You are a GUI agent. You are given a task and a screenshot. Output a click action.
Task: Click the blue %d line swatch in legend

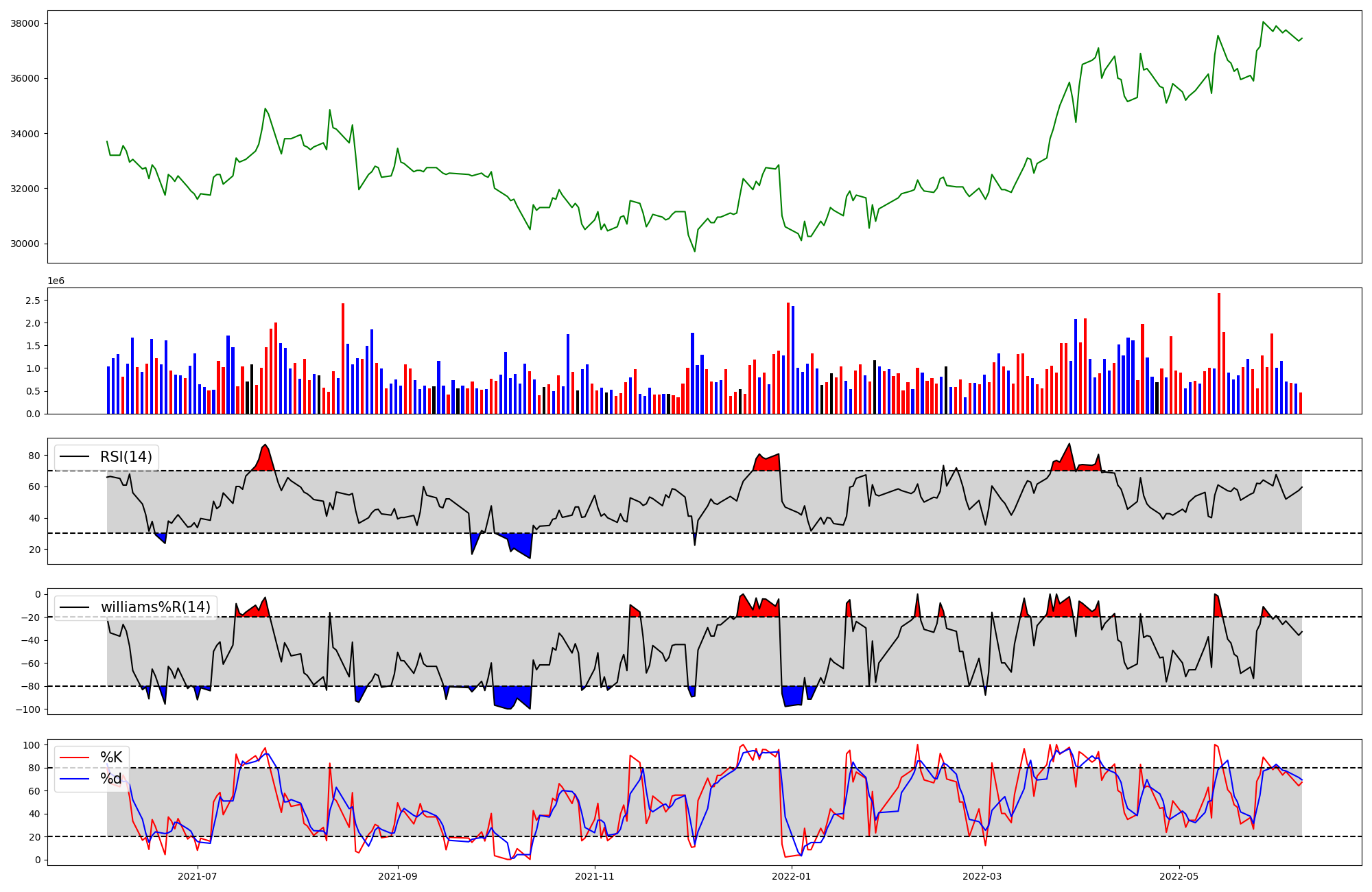(x=75, y=779)
